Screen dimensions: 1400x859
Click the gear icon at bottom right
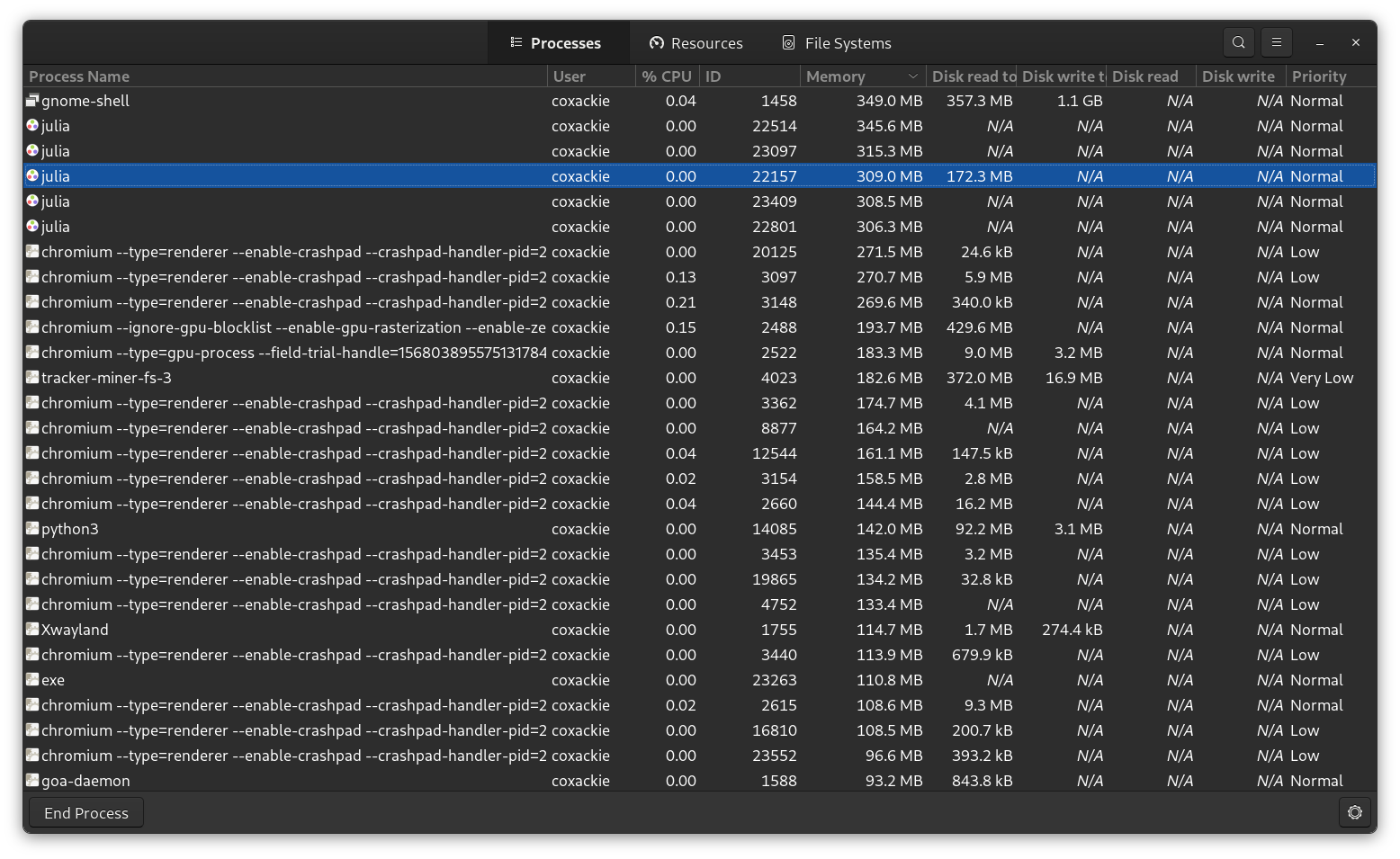[x=1354, y=812]
